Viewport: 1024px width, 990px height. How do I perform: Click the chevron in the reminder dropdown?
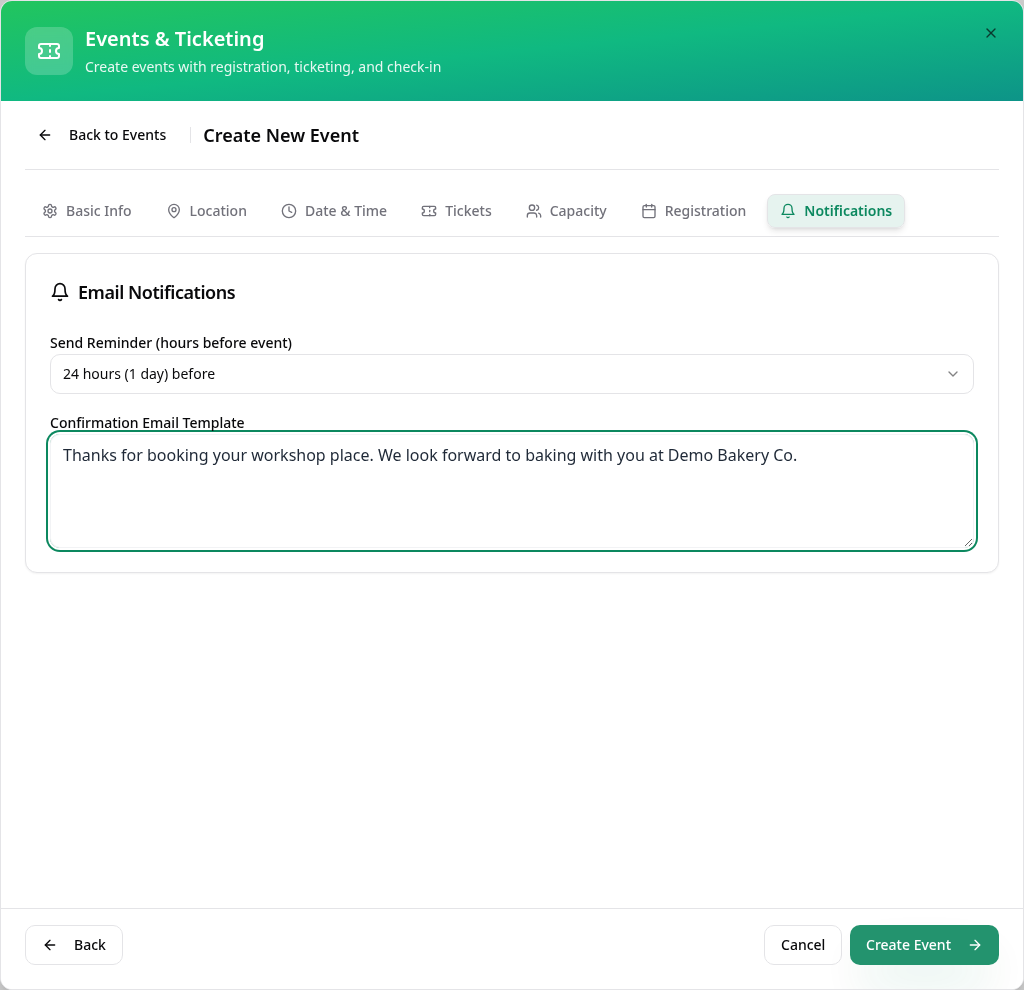pyautogui.click(x=952, y=374)
